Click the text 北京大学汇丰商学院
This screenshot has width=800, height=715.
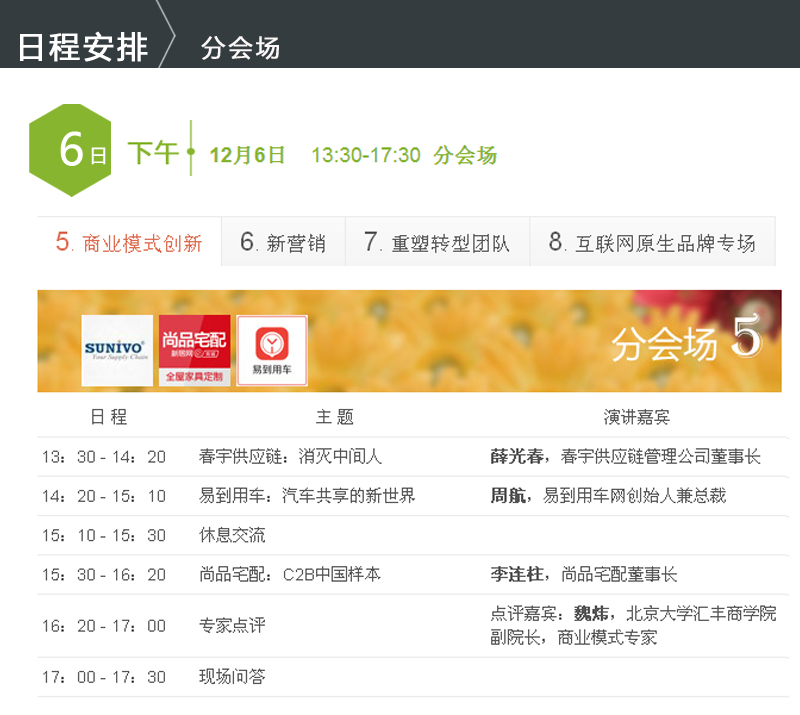[x=701, y=613]
